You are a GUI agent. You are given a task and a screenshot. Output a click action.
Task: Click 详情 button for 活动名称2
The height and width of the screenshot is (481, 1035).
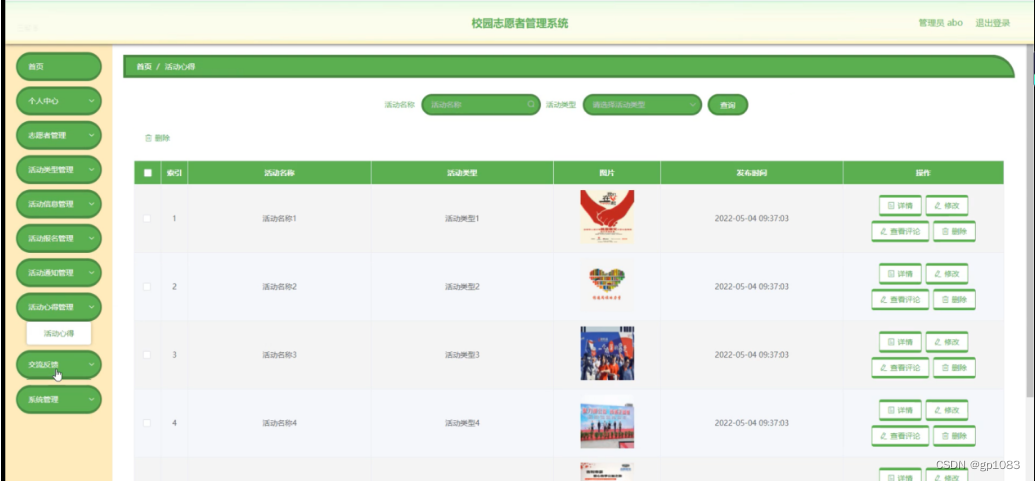tap(900, 273)
